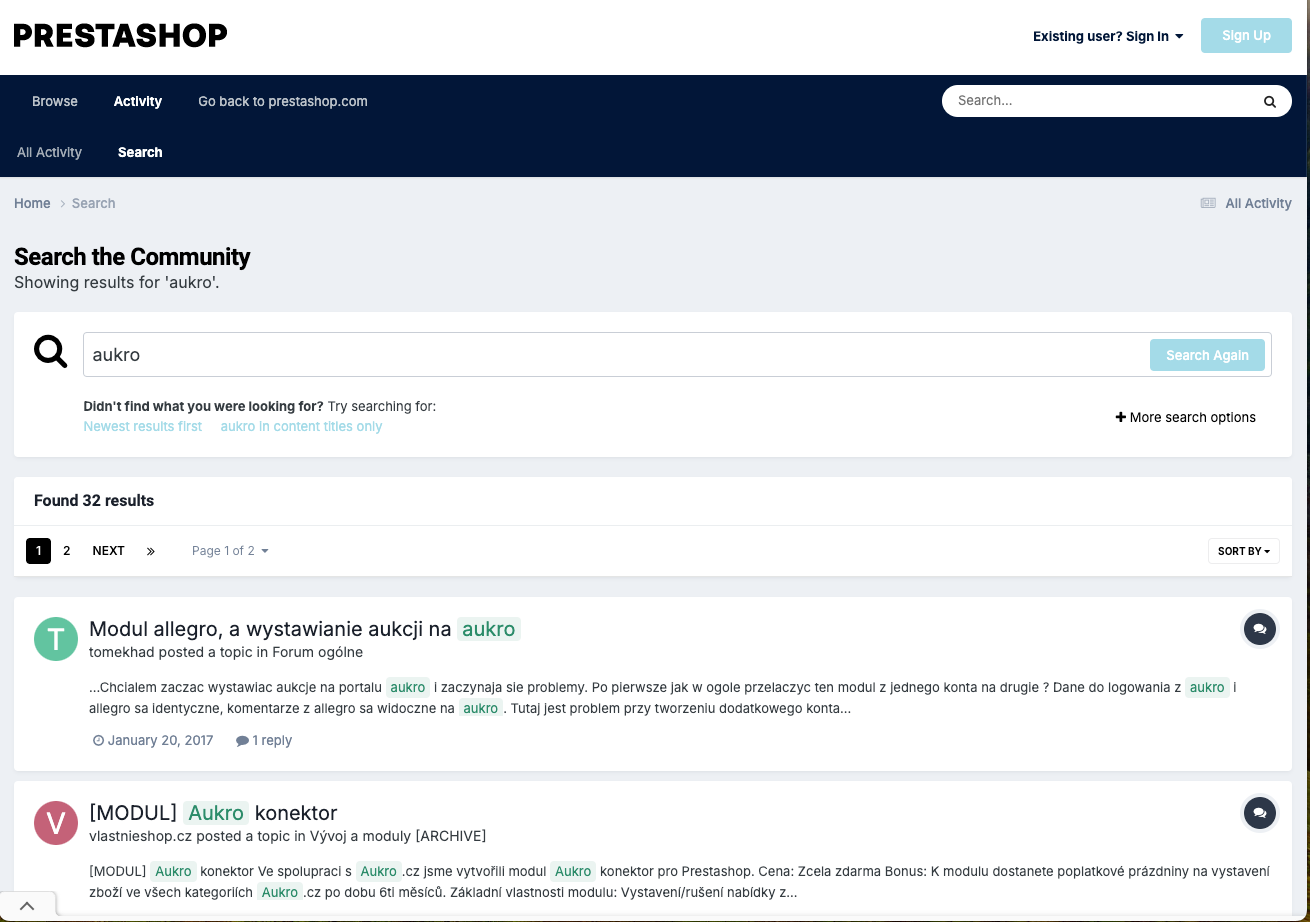Open topic Modul allegro, a wystawianie aukcji
The image size is (1310, 922).
coord(305,629)
